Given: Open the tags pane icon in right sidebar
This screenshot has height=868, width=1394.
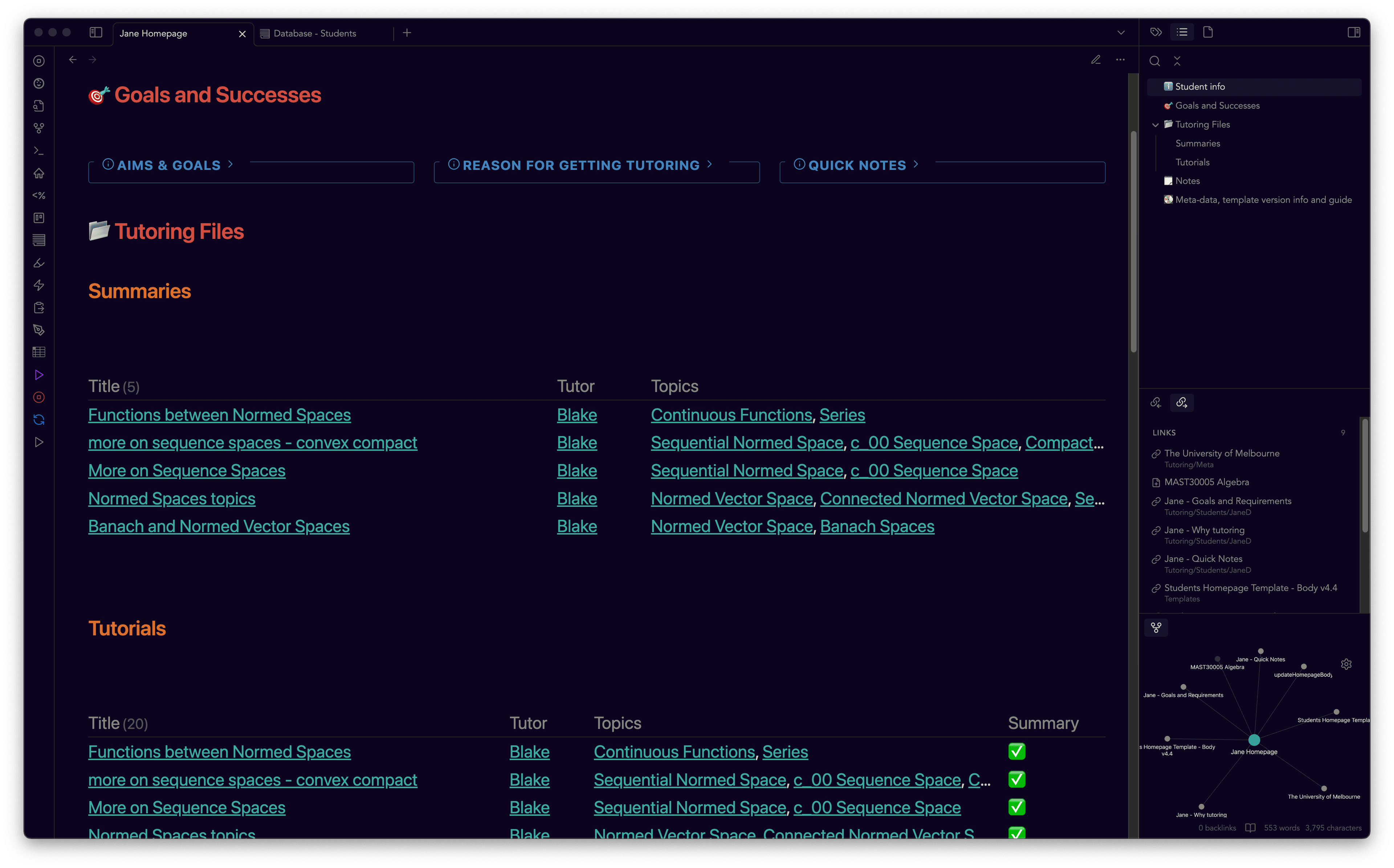Looking at the screenshot, I should 1156,32.
